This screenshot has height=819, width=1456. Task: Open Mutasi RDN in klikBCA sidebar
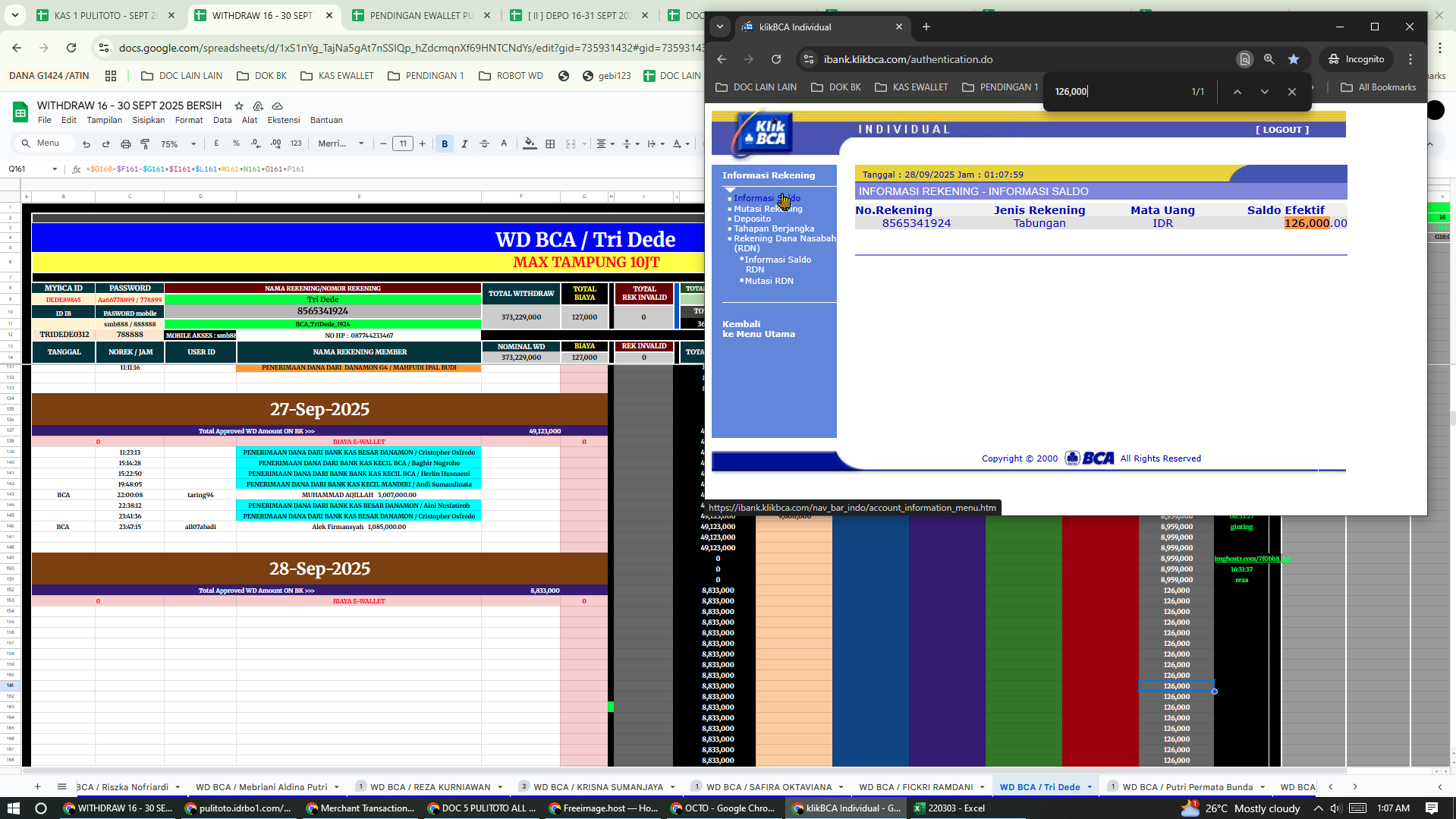point(769,281)
